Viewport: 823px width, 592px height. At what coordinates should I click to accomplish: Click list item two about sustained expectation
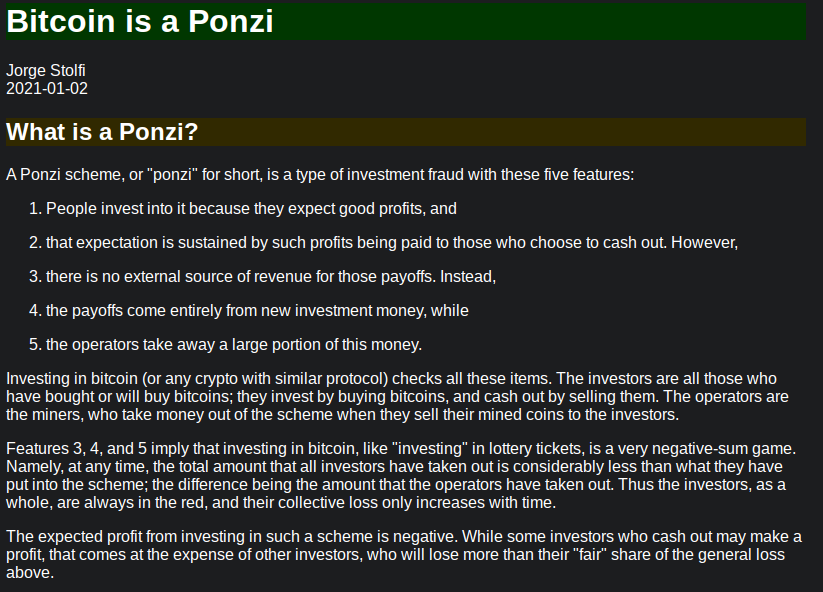coord(392,243)
